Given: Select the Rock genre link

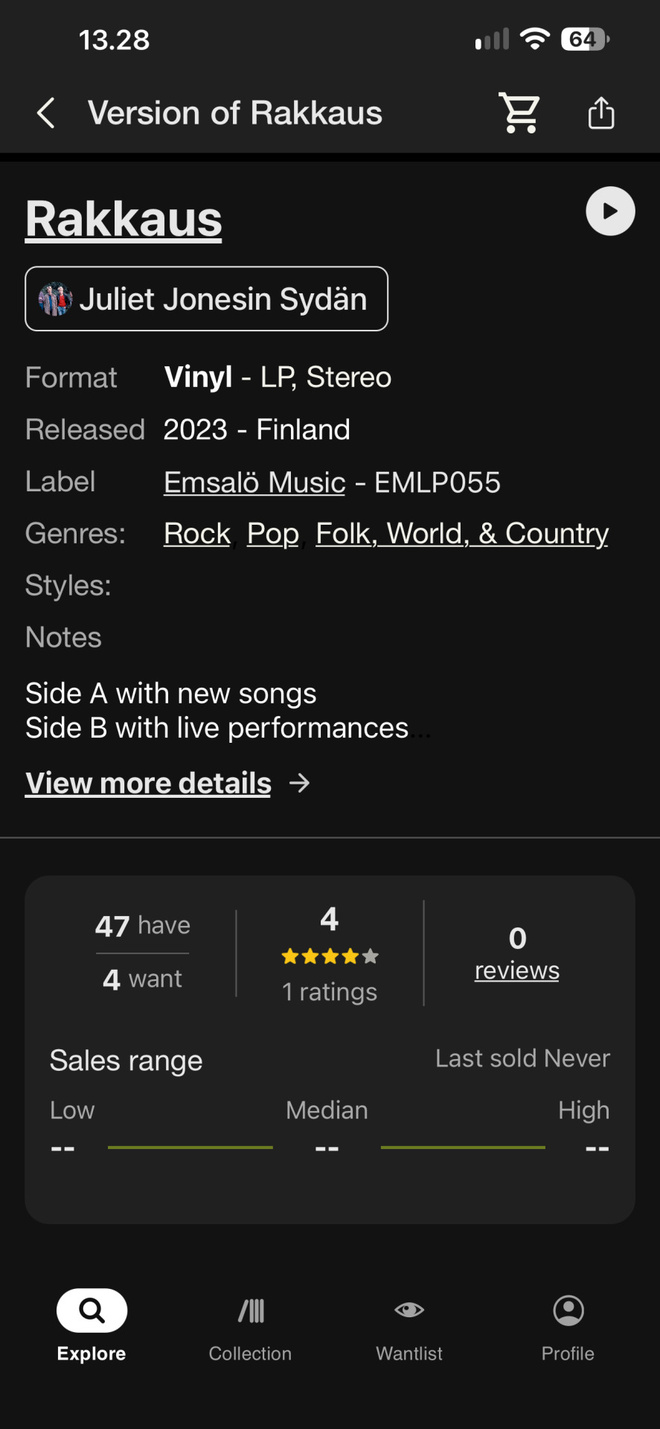Looking at the screenshot, I should [197, 534].
